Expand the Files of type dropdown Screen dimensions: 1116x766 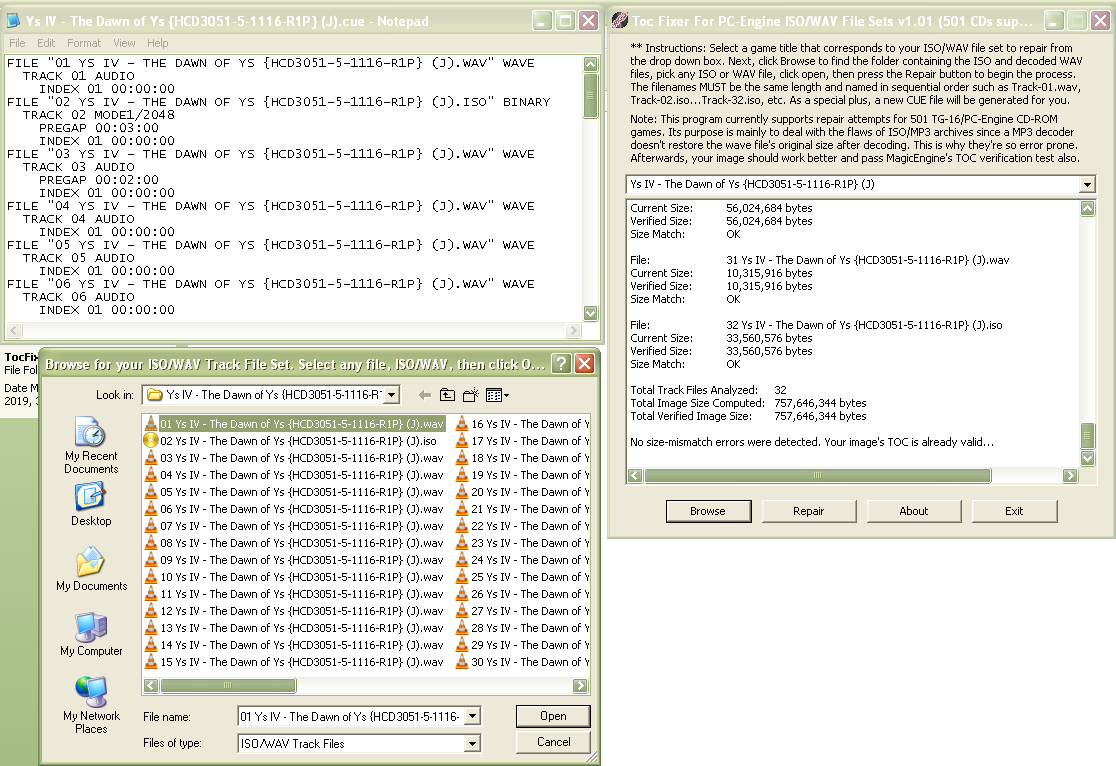[x=473, y=743]
